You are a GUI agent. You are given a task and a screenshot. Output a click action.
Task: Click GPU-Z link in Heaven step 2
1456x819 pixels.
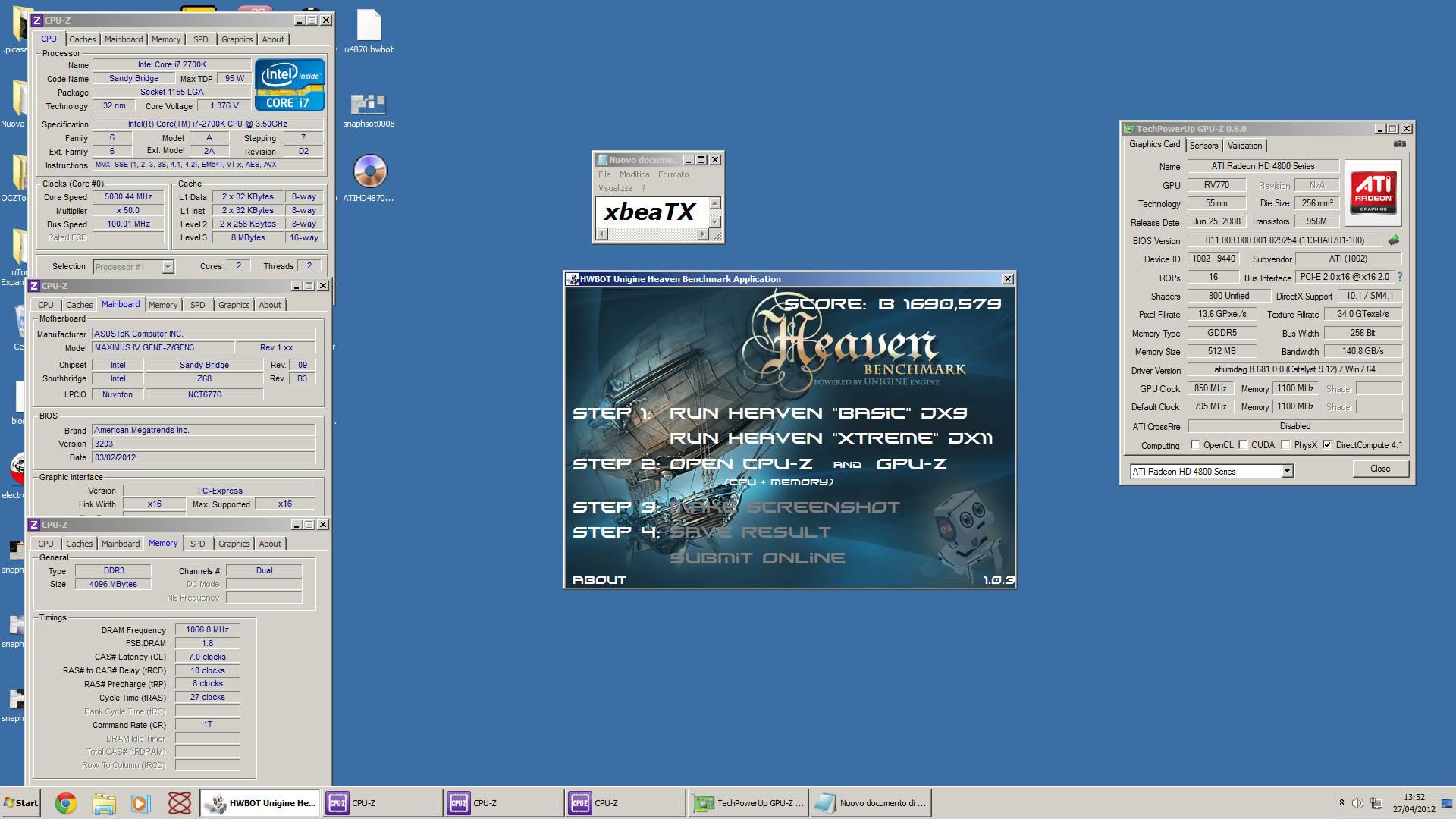pyautogui.click(x=911, y=464)
